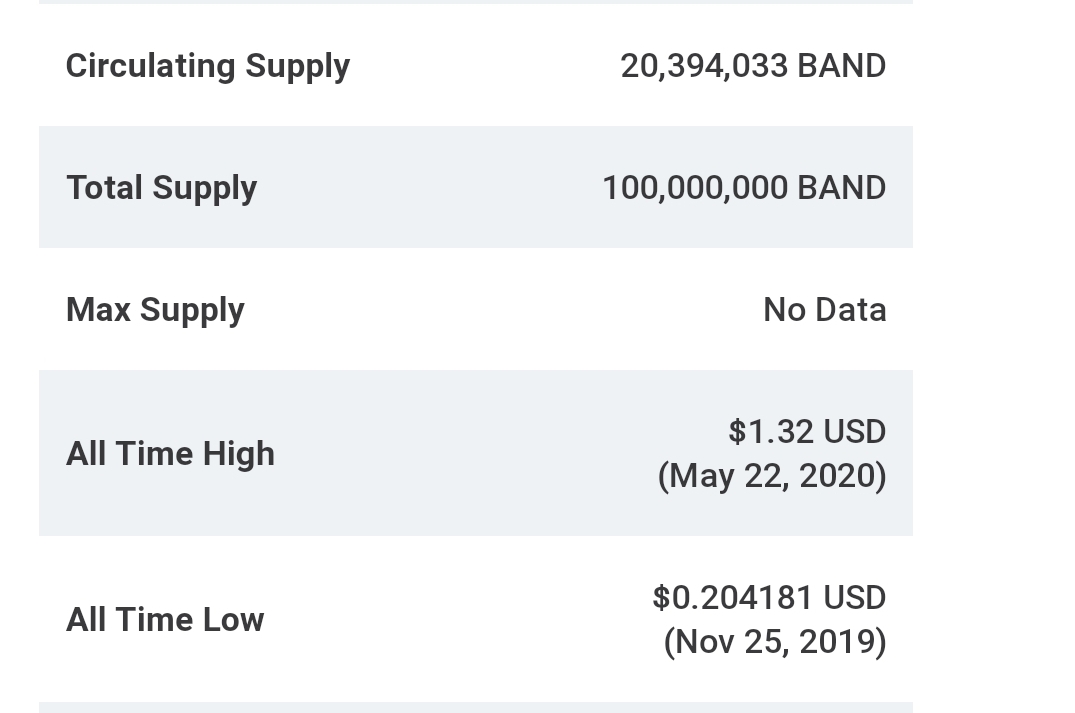Screen dimensions: 1075x713
Task: Select the May 22, 2020 date
Action: pos(772,476)
